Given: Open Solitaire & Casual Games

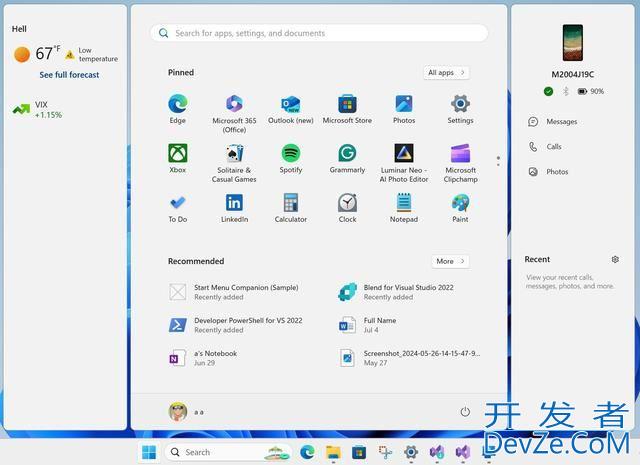Looking at the screenshot, I should click(234, 163).
